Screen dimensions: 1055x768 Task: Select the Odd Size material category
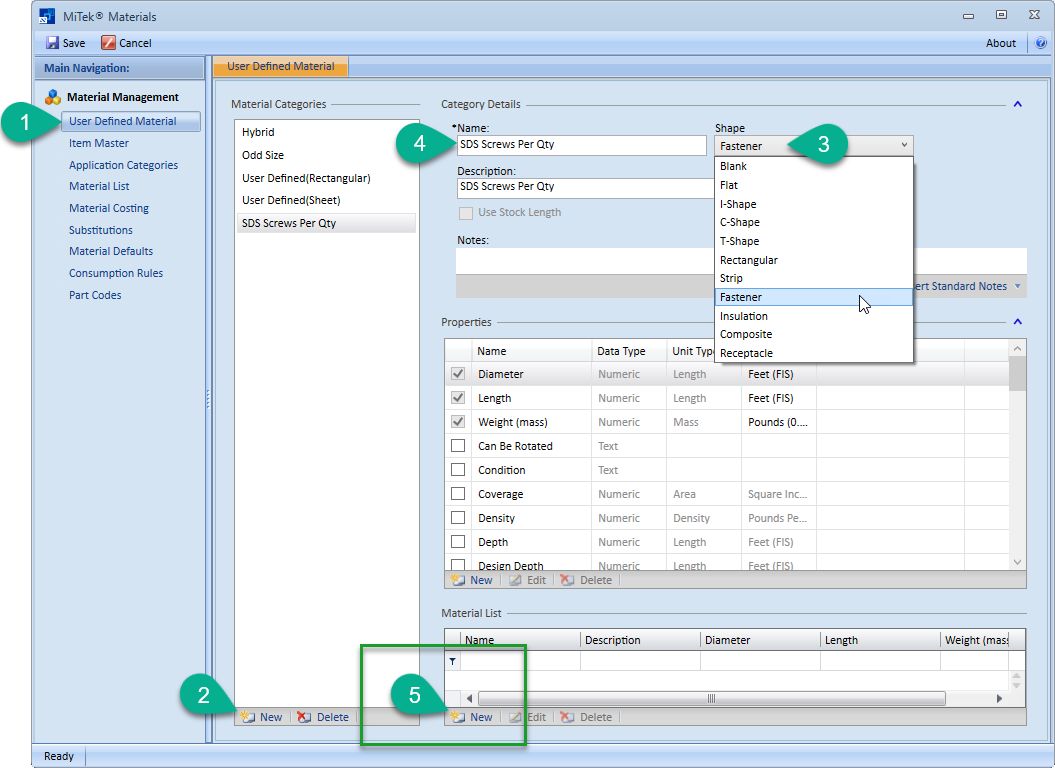click(x=326, y=155)
